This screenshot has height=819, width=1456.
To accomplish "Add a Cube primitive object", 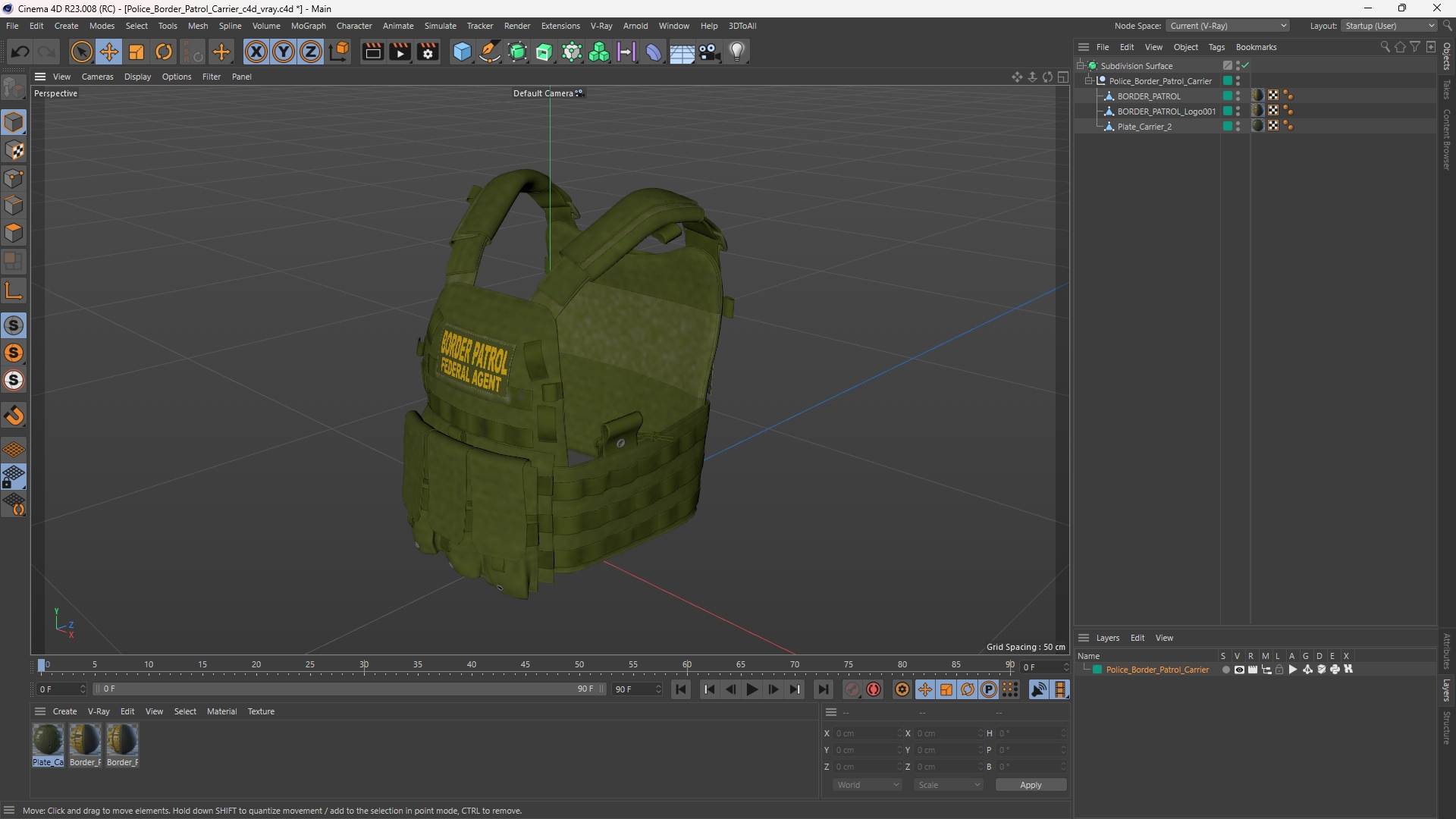I will [x=462, y=52].
